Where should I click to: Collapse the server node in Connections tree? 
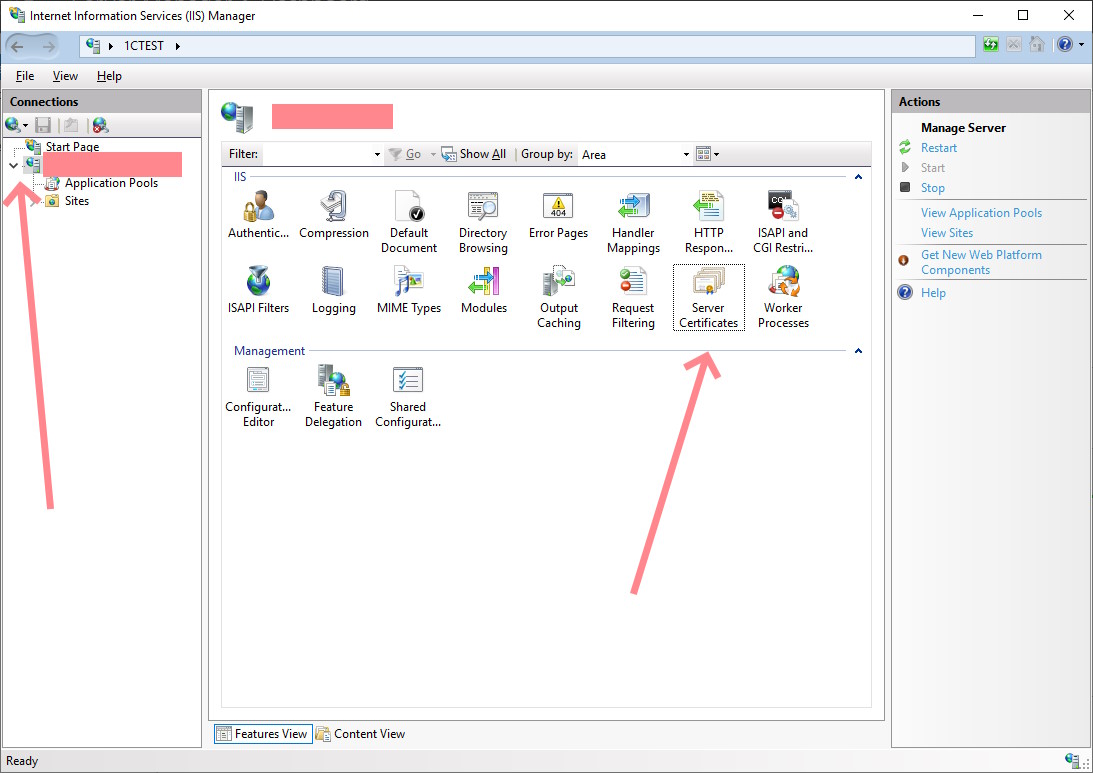pos(13,165)
